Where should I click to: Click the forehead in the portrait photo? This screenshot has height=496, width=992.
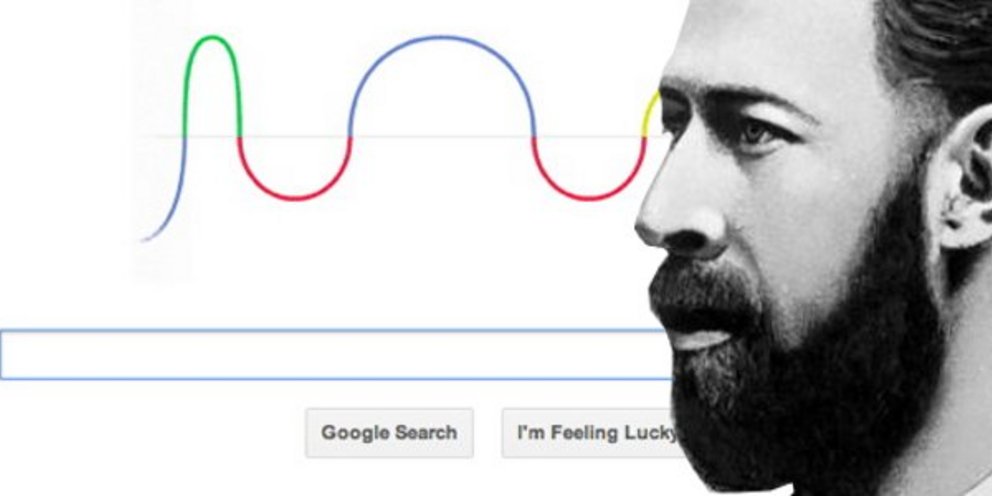tap(759, 44)
